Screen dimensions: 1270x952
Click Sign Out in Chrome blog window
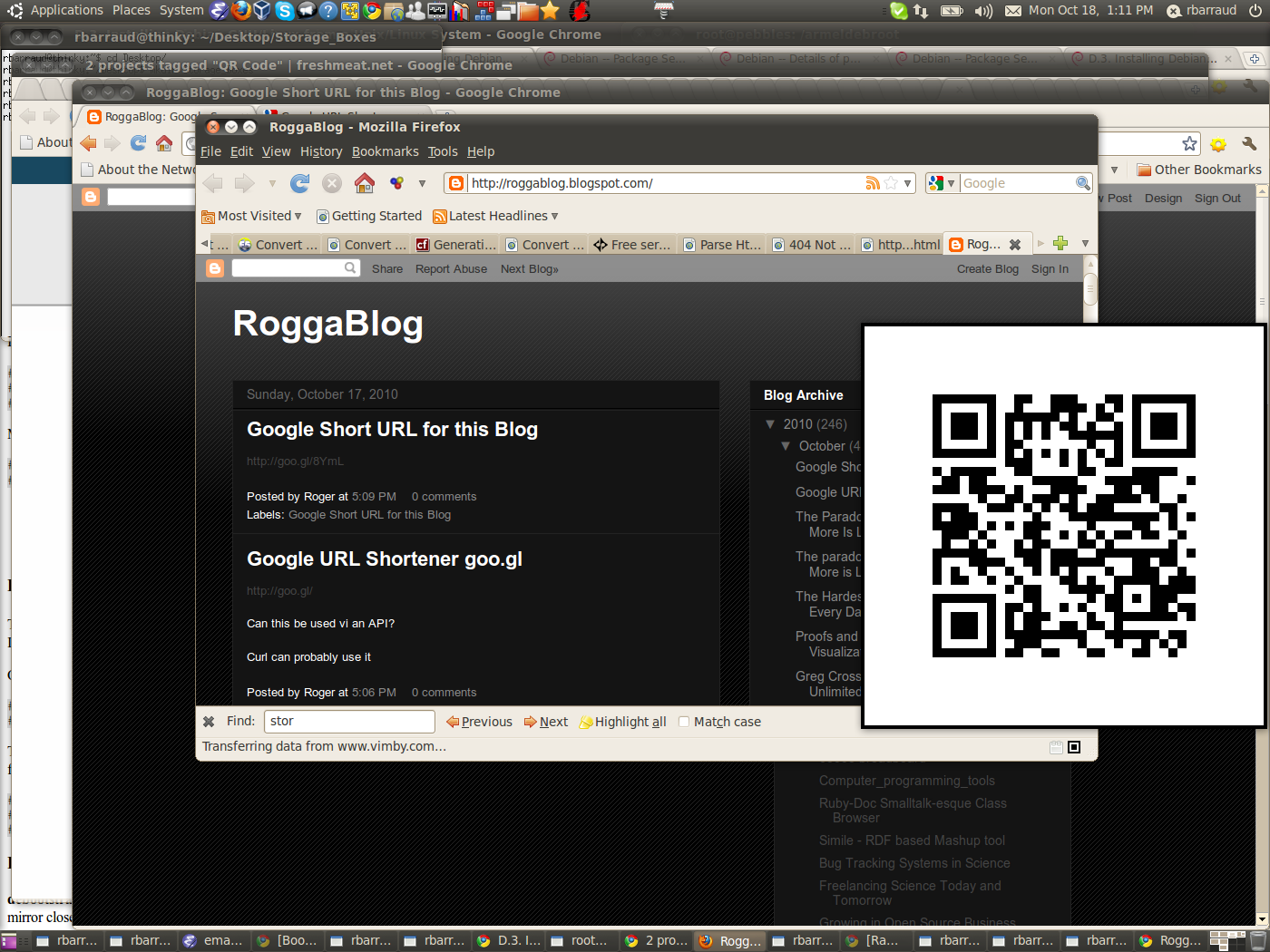1217,199
